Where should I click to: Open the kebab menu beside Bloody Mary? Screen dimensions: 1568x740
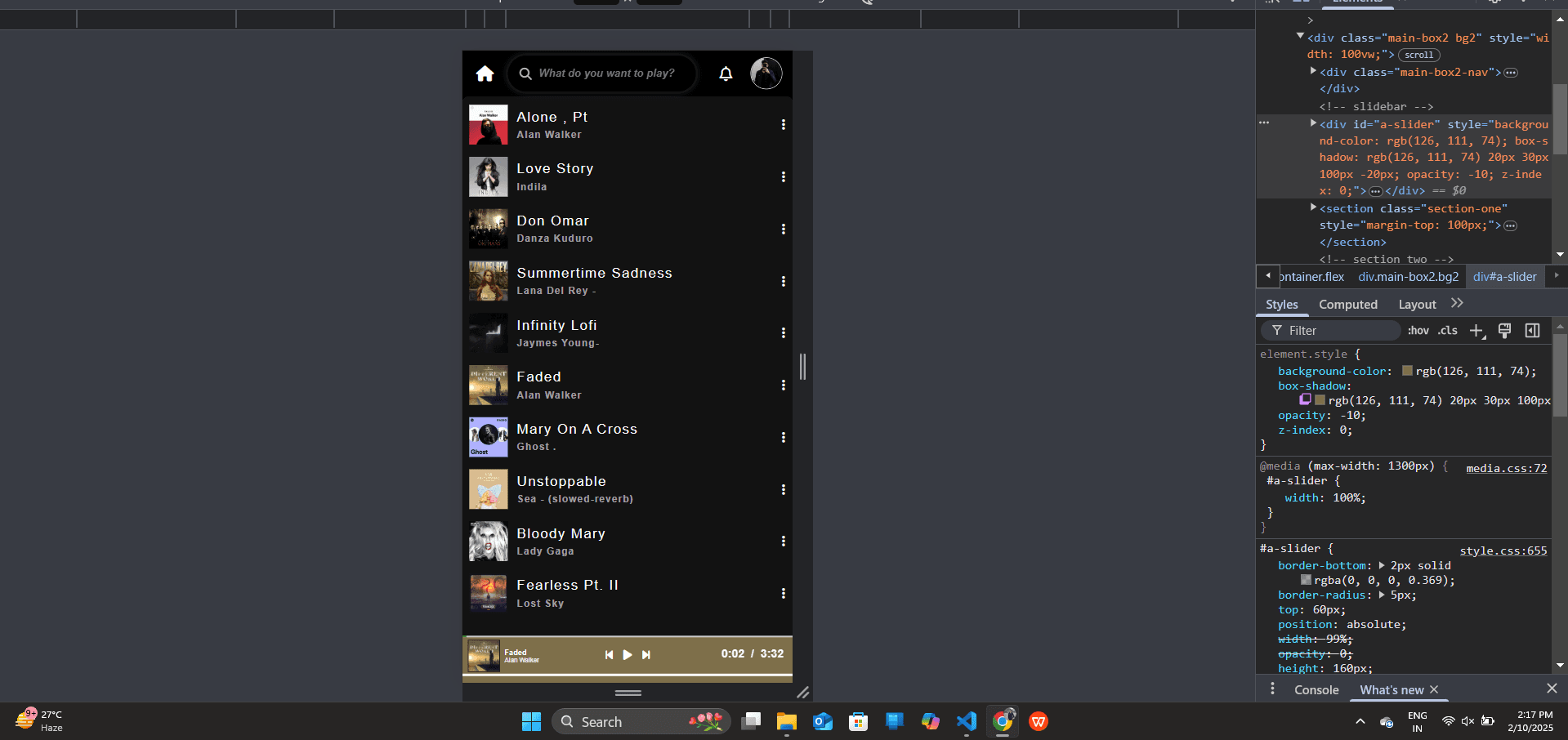point(784,541)
